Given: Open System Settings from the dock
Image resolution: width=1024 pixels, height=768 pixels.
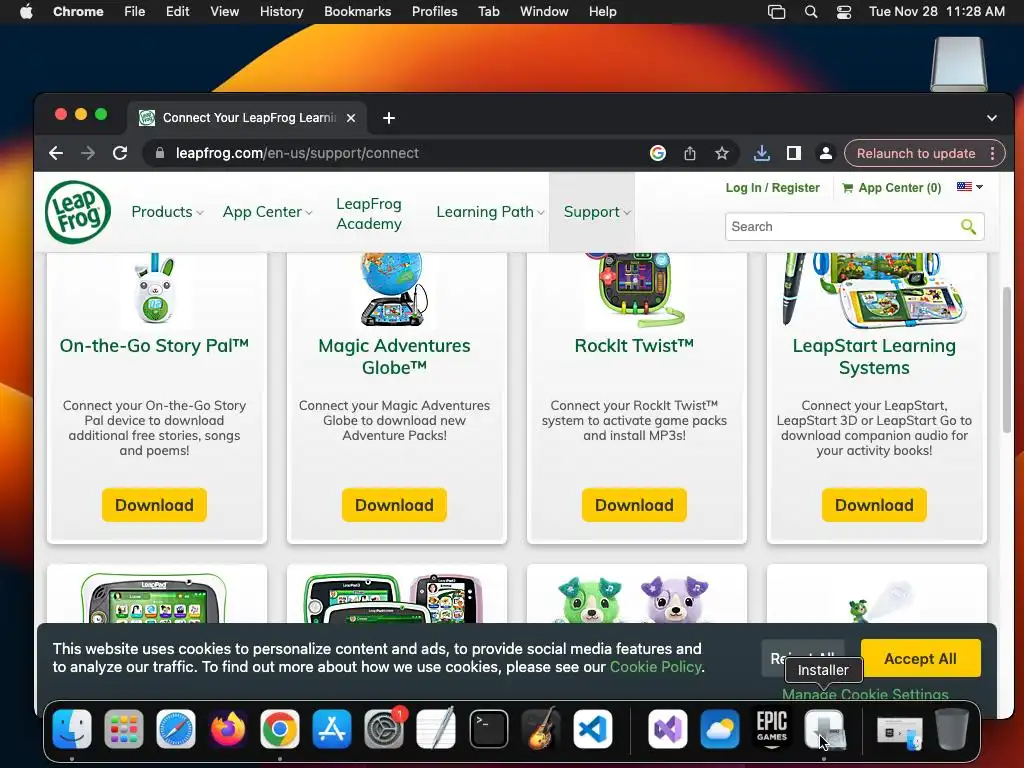Looking at the screenshot, I should tap(384, 728).
